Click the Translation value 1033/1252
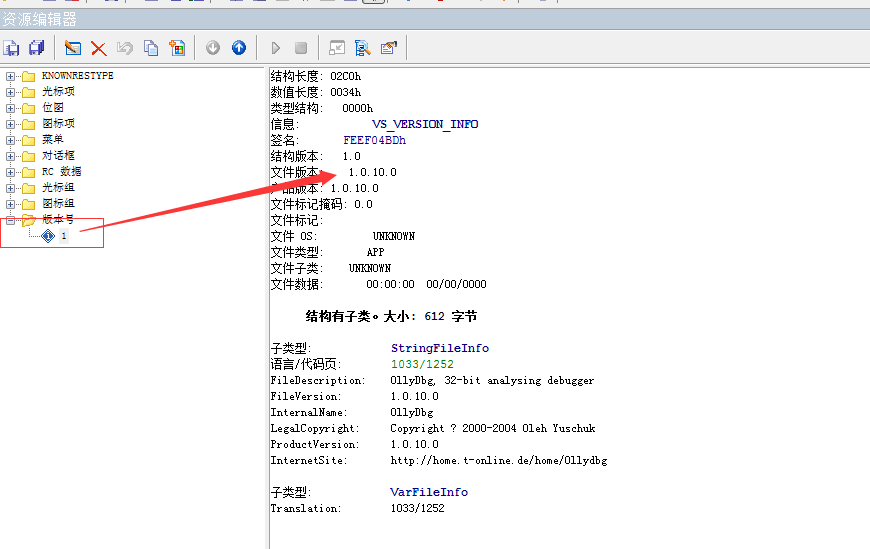 point(417,508)
